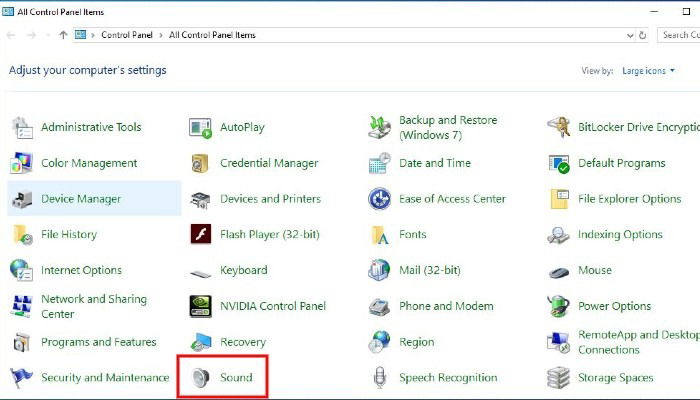Image resolution: width=700 pixels, height=400 pixels.
Task: Click the All Control Panel Items breadcrumb
Action: pyautogui.click(x=212, y=35)
